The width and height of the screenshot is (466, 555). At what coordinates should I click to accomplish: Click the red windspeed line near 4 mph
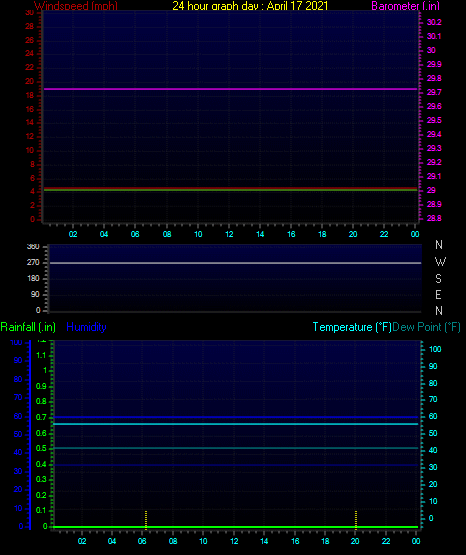(x=230, y=188)
